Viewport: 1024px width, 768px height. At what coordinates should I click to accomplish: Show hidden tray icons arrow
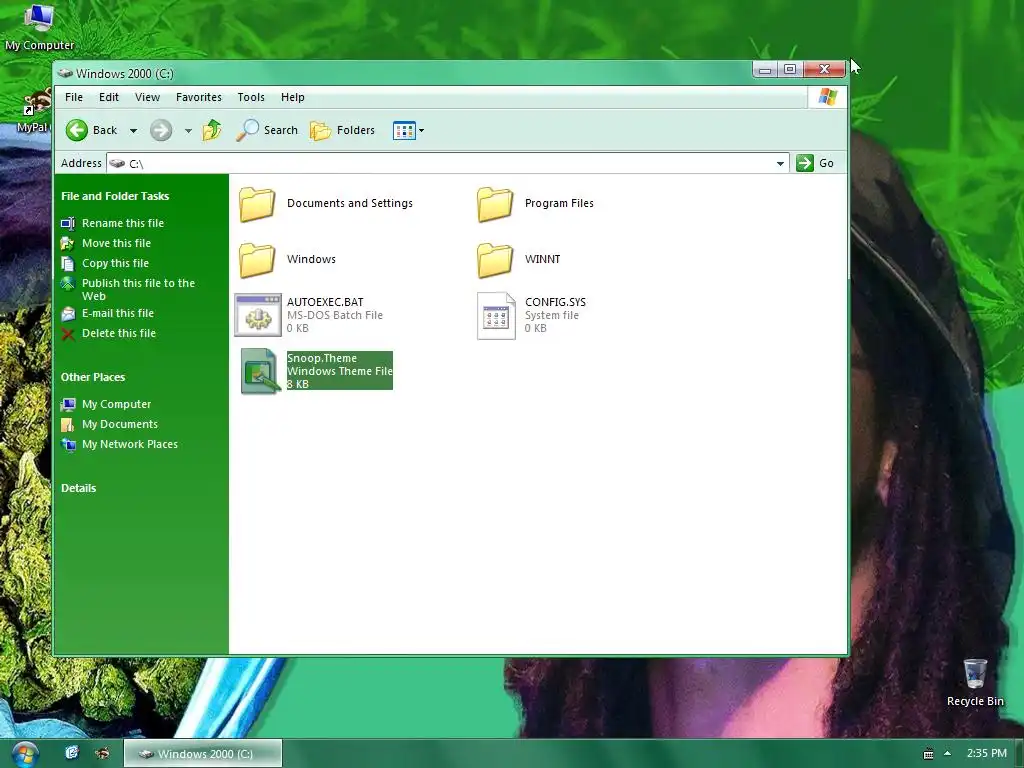pos(947,754)
